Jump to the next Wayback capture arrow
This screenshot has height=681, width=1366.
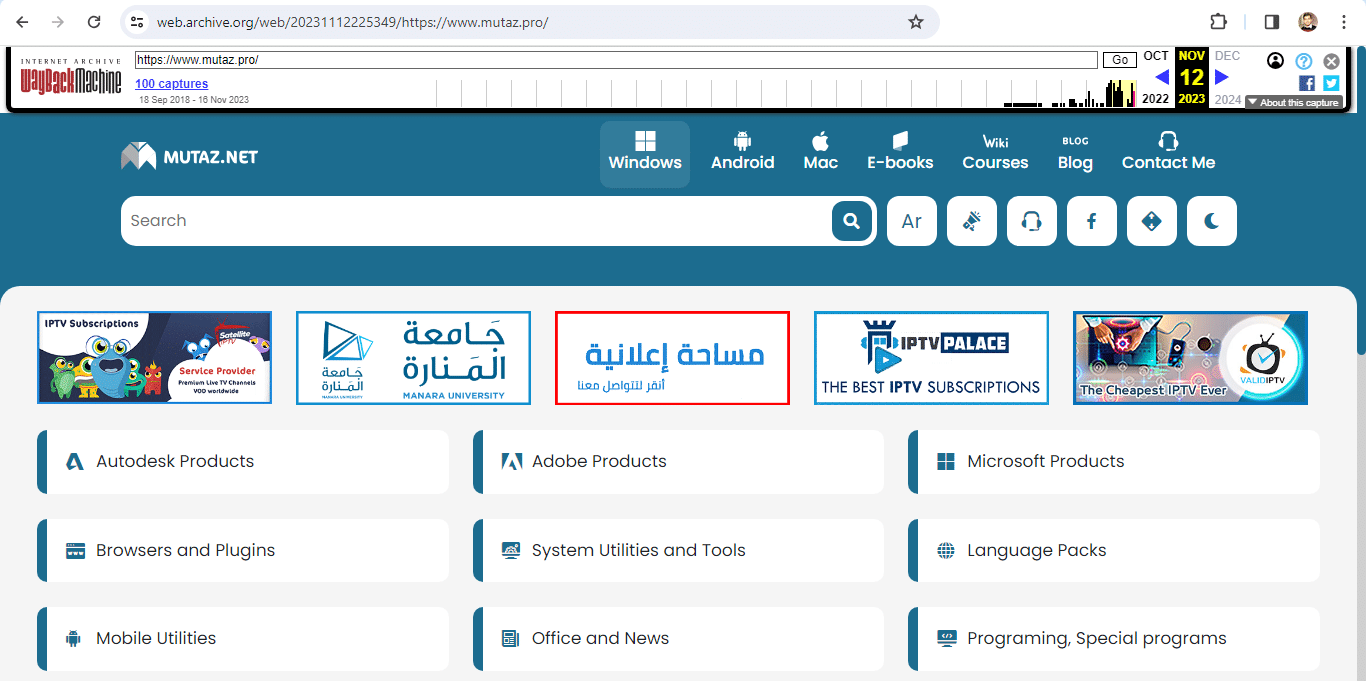[1221, 77]
